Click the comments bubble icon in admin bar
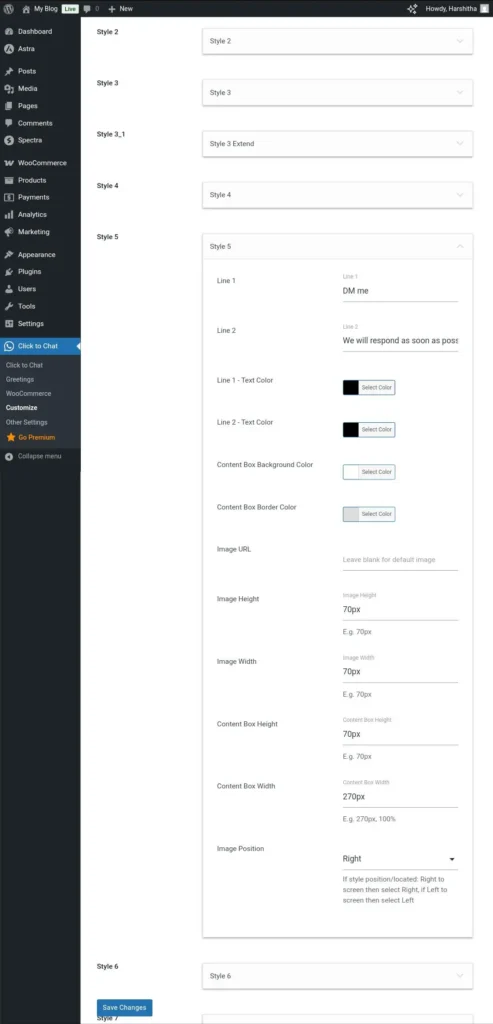 [87, 9]
